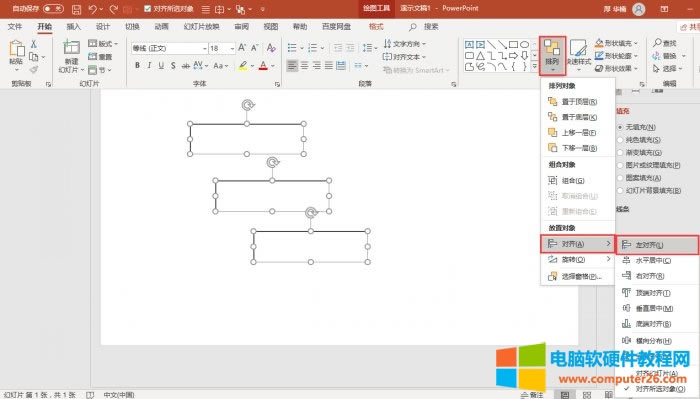Click the Underline text icon
This screenshot has height=399, width=700.
coord(161,66)
